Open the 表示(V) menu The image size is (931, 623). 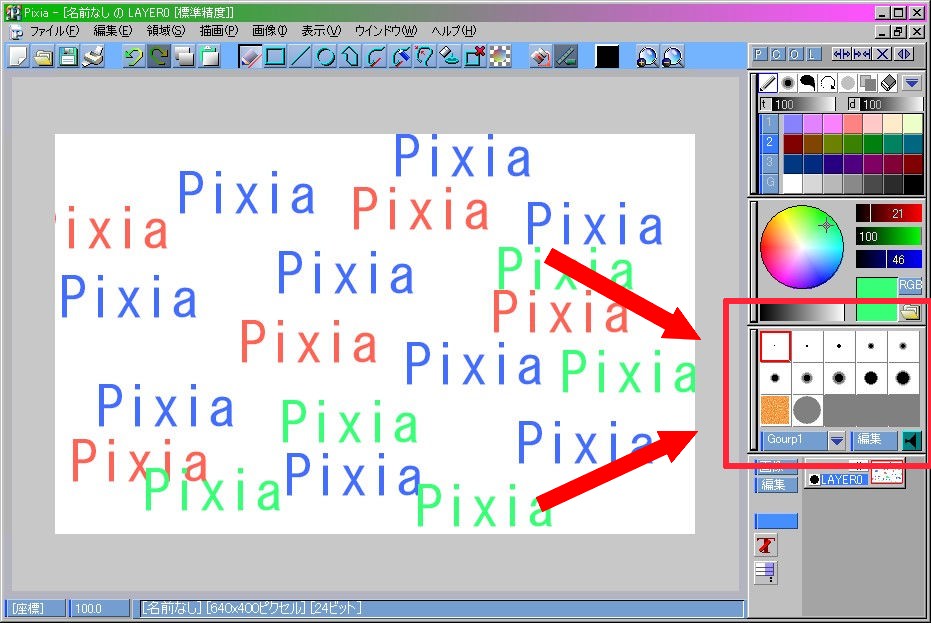[321, 31]
